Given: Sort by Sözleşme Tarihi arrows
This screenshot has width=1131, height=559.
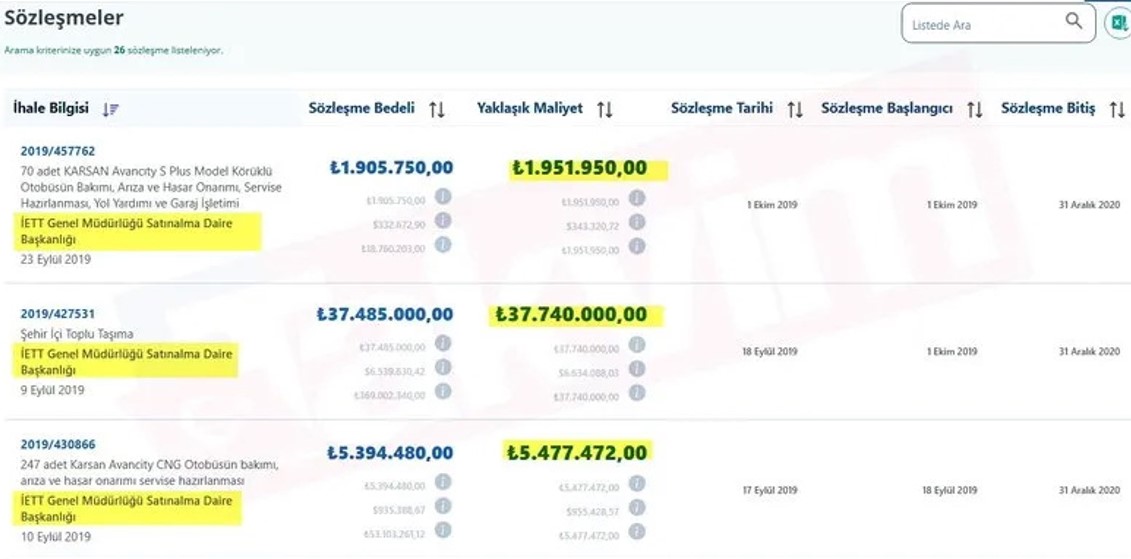Looking at the screenshot, I should tap(795, 109).
